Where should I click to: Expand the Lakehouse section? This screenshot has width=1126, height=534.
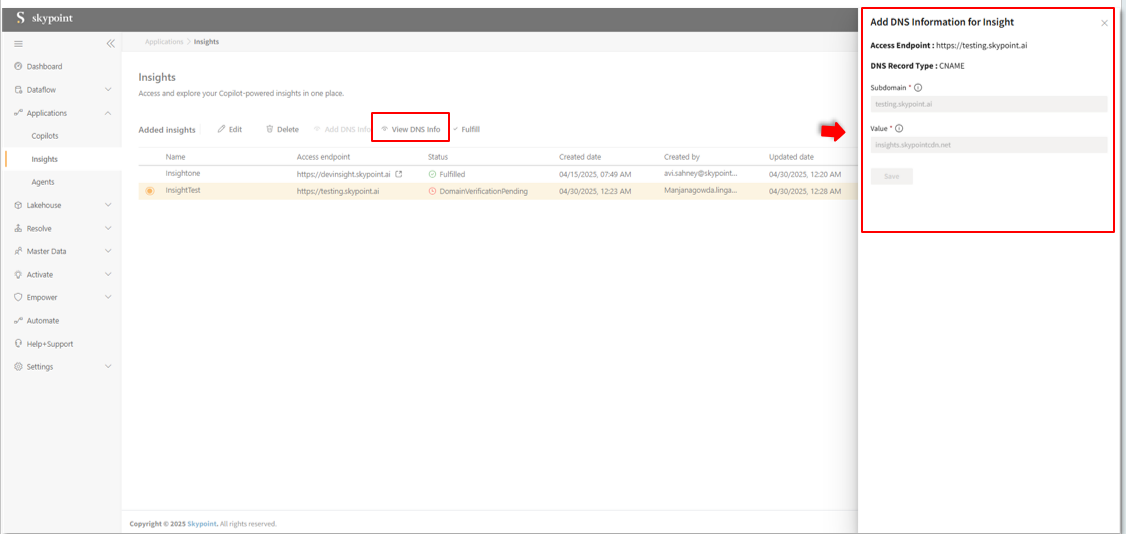[x=44, y=205]
